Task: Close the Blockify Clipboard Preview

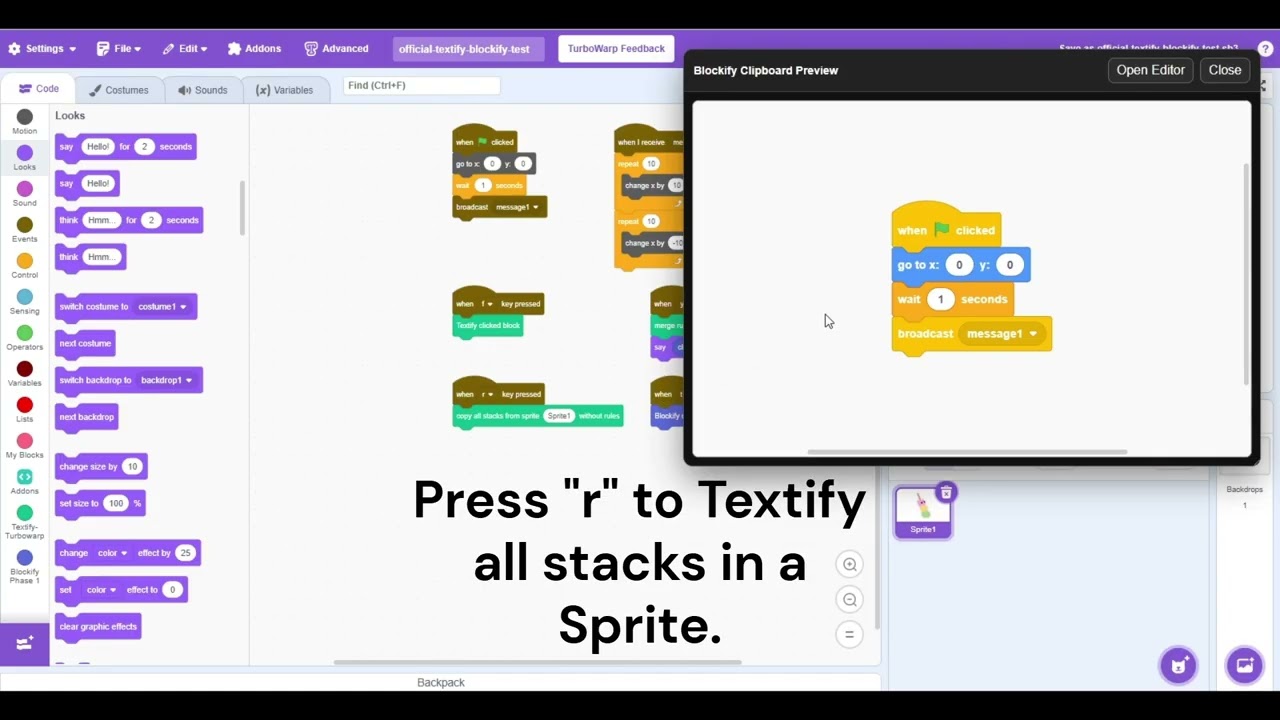Action: tap(1224, 70)
